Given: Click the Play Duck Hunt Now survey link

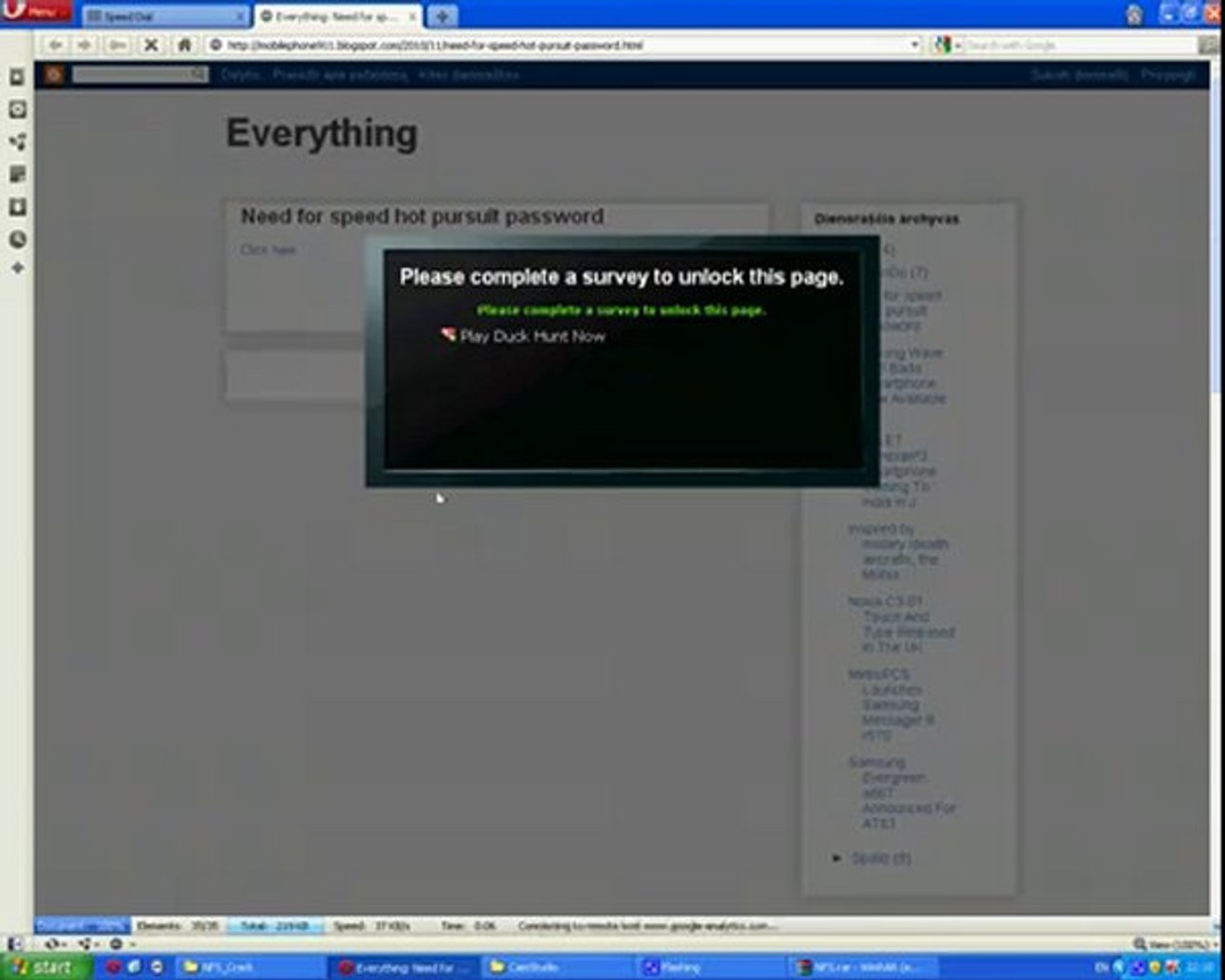Looking at the screenshot, I should pos(532,336).
